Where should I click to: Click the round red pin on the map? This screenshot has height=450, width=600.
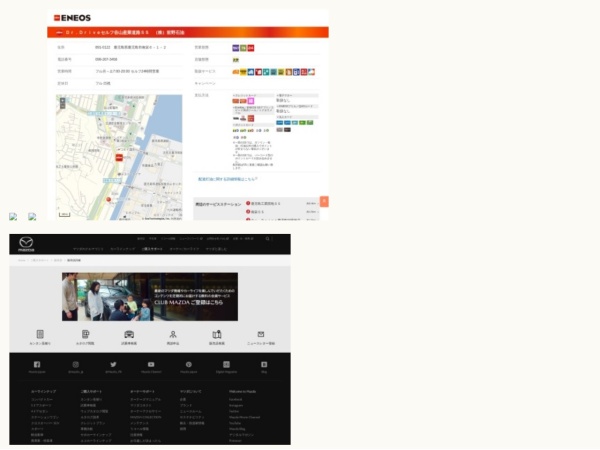coord(109,199)
